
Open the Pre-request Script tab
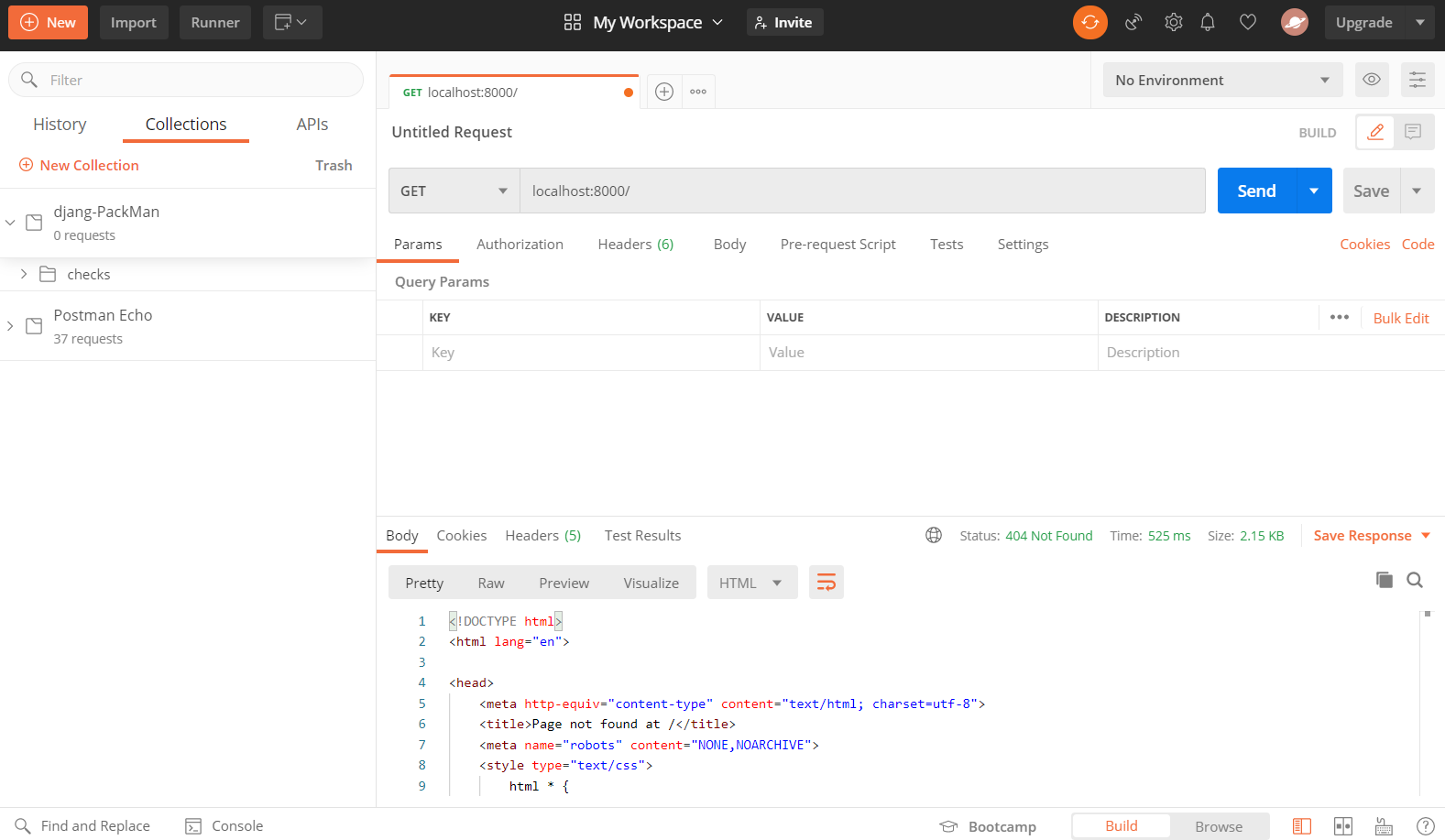tap(837, 244)
